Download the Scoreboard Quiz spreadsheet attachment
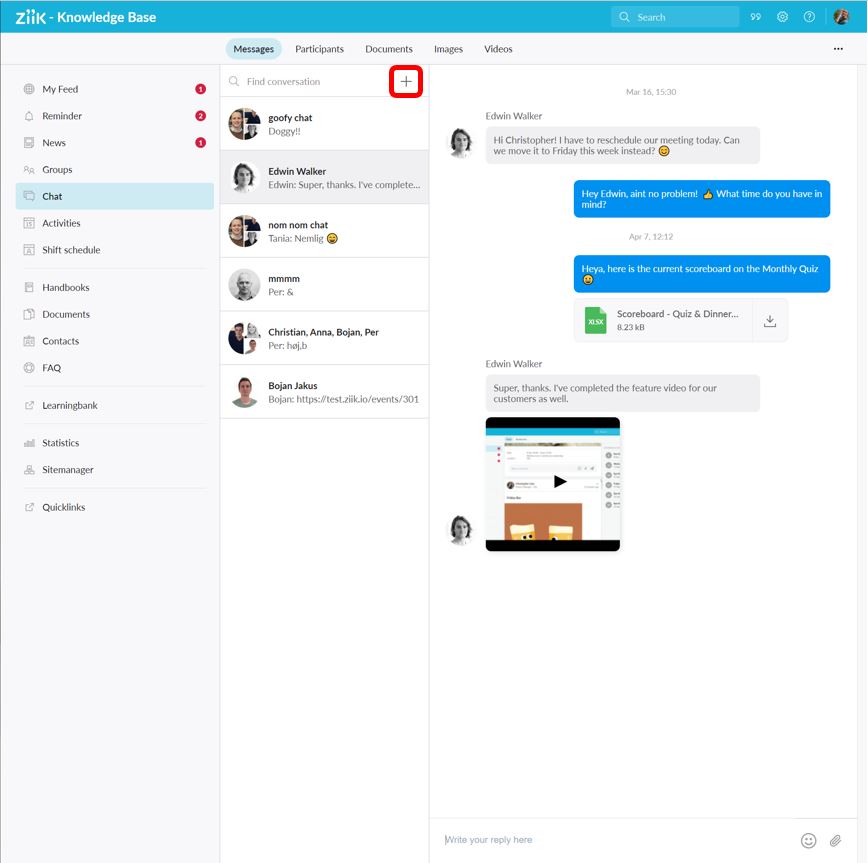Image resolution: width=868 pixels, height=863 pixels. coord(769,320)
